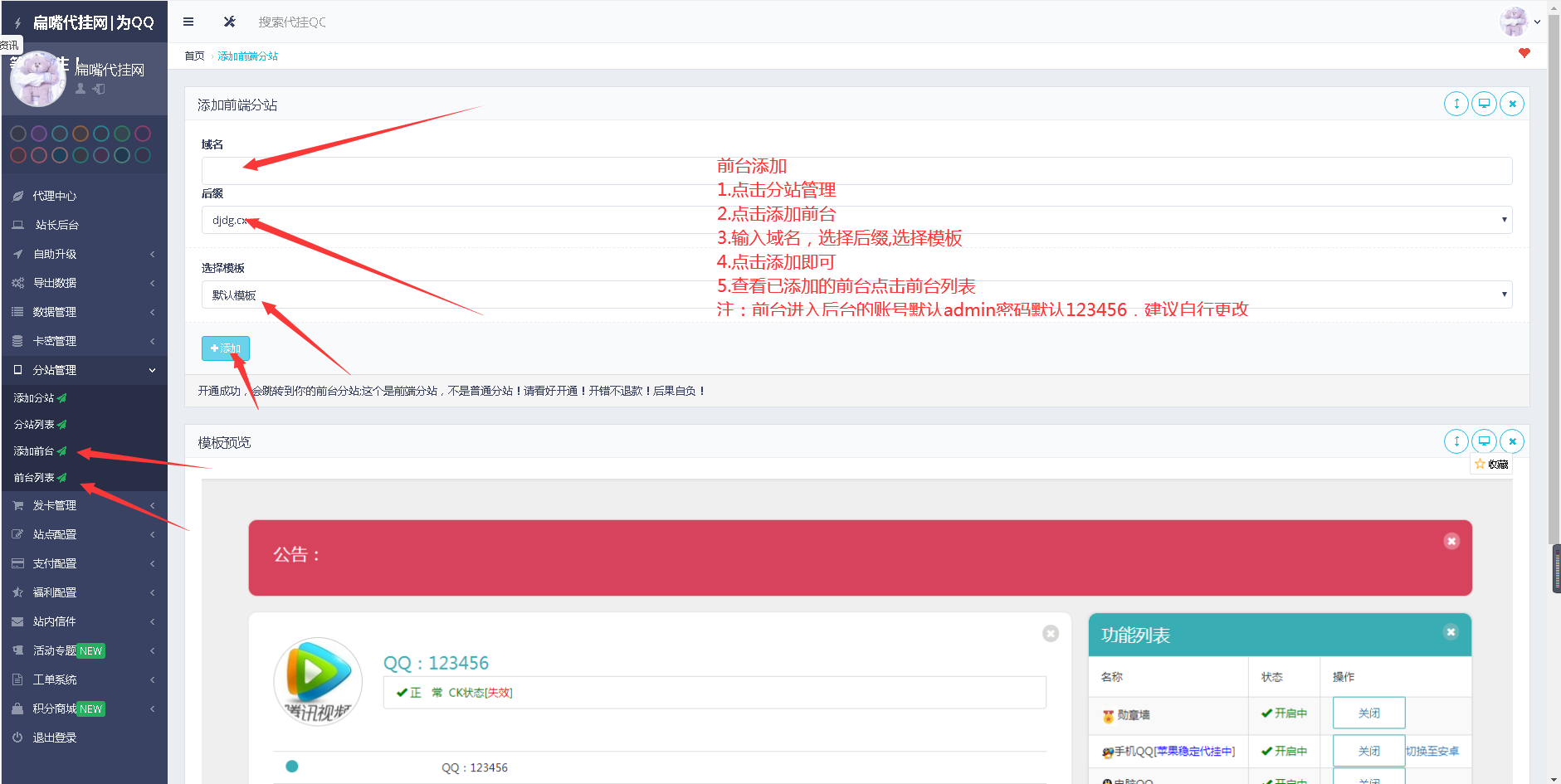Click the blue 添加 button

tap(226, 348)
